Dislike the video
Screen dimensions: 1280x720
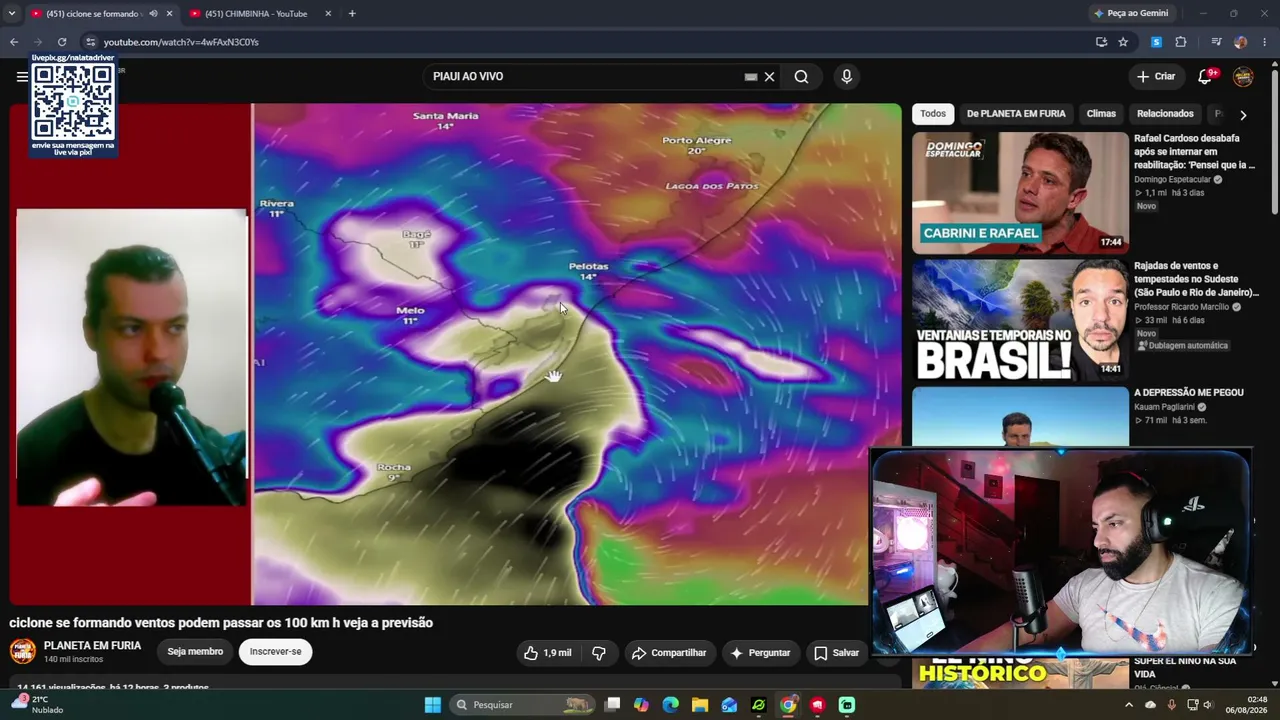tap(599, 653)
